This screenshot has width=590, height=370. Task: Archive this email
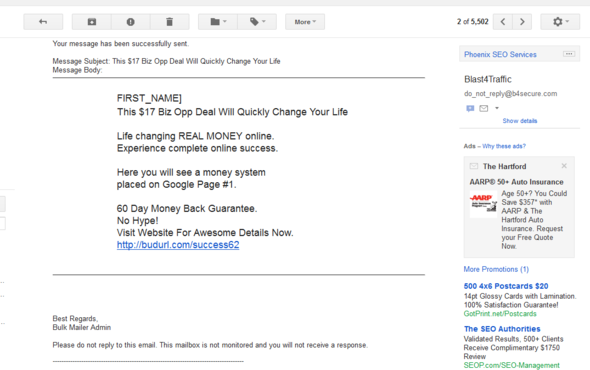[92, 22]
